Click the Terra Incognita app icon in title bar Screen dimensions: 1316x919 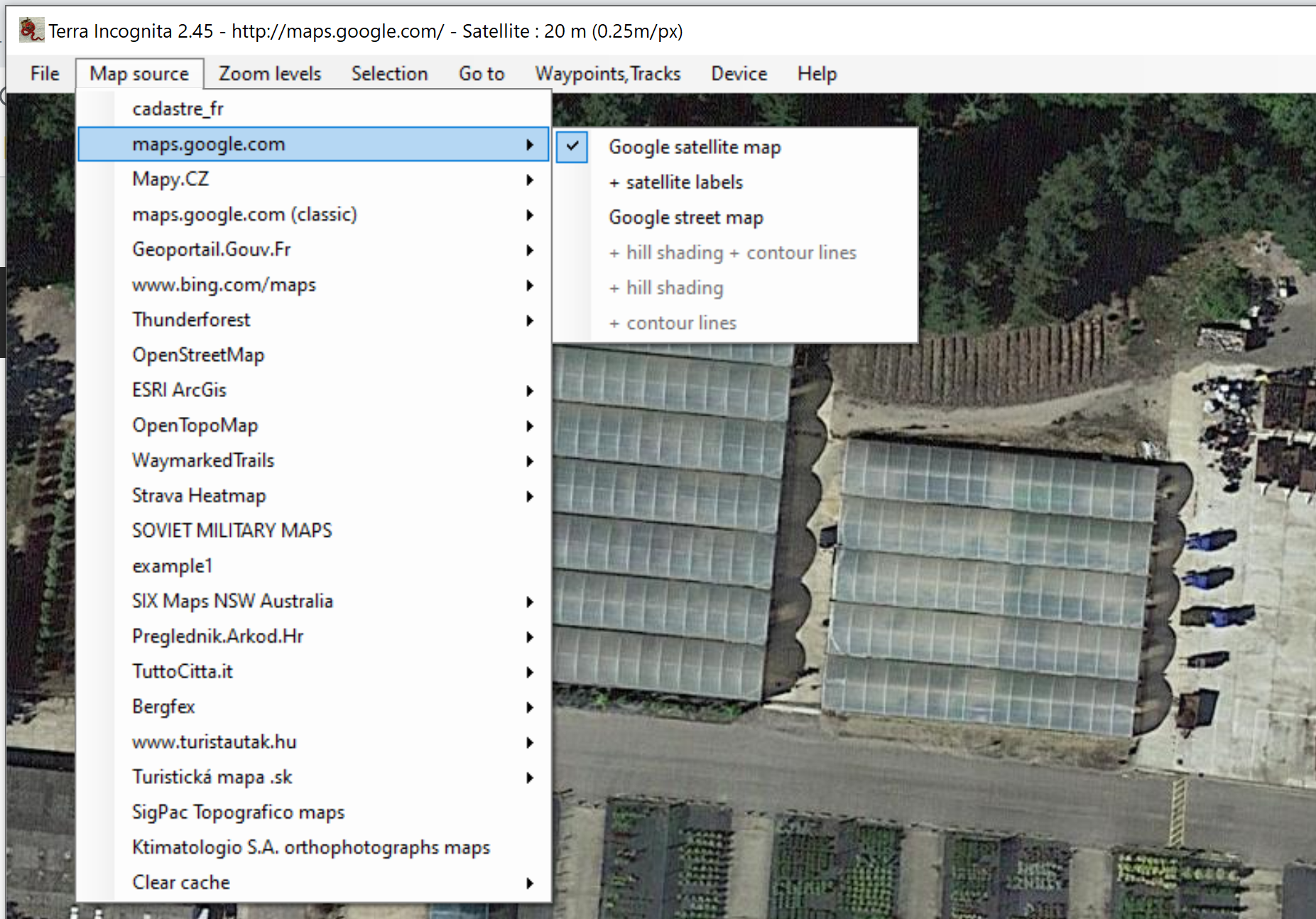click(x=31, y=31)
